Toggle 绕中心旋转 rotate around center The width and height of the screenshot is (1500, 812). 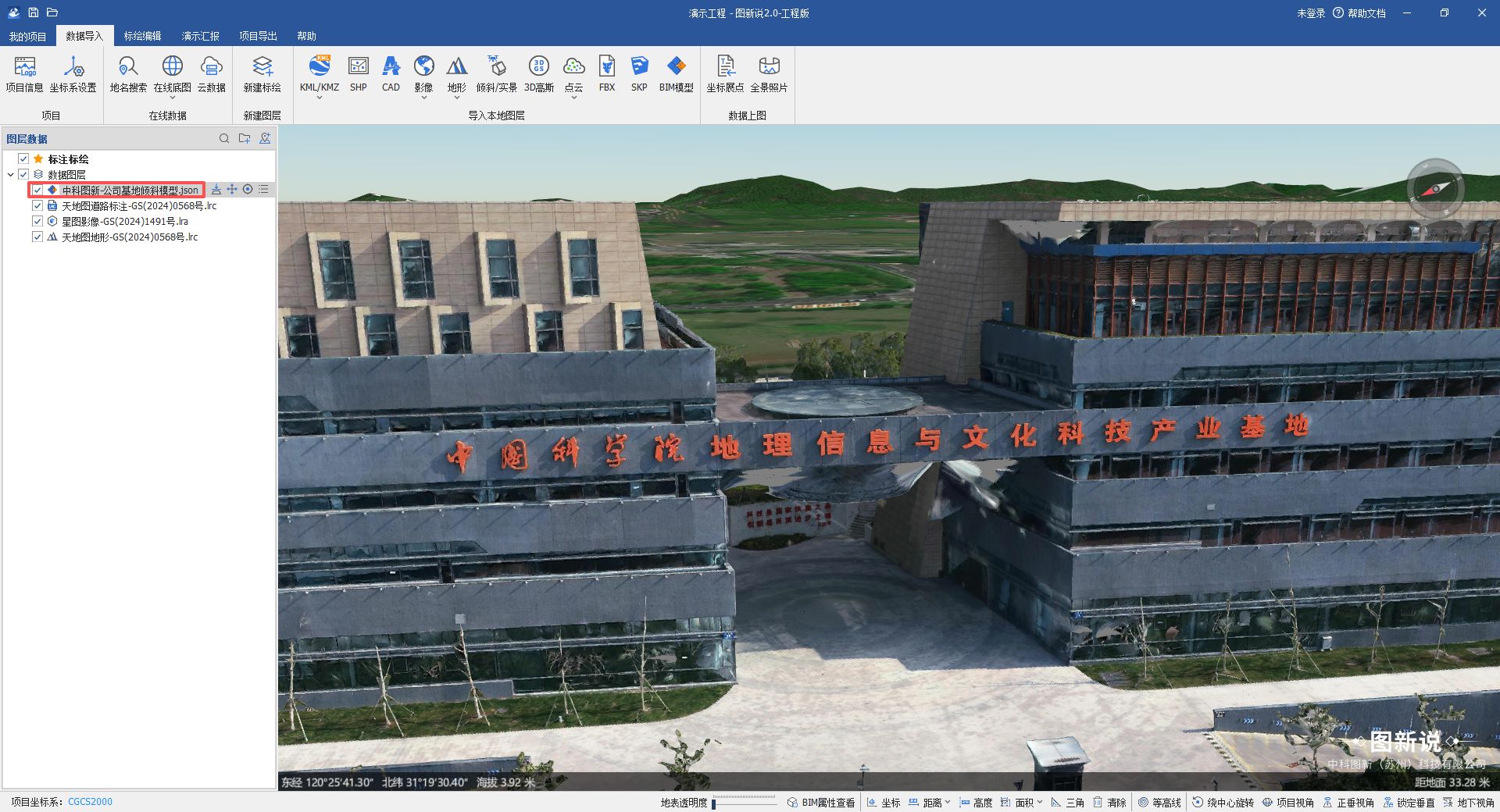[x=1223, y=803]
